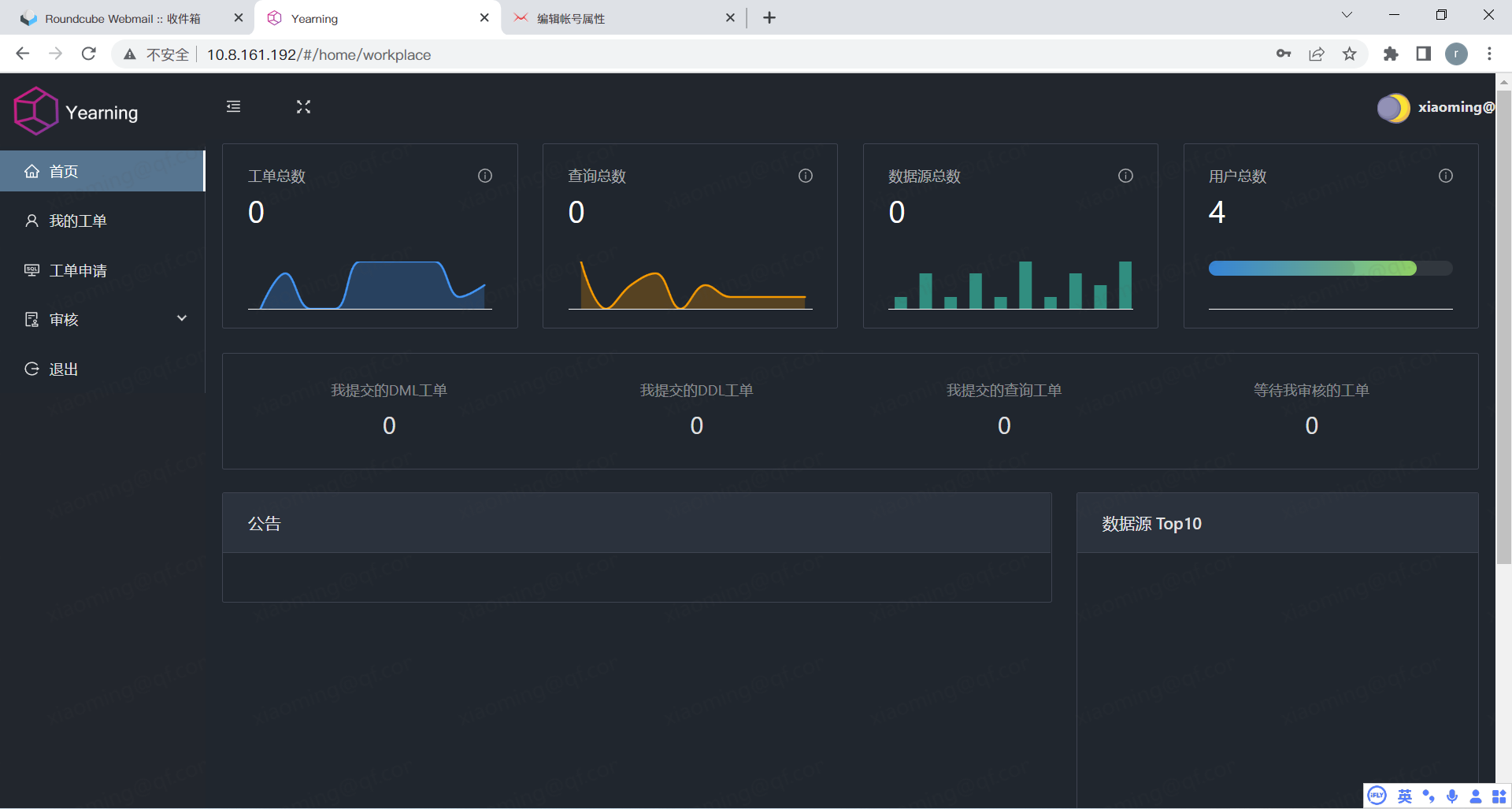Click the 我提交的DDL工单 label
This screenshot has height=809, width=1512.
pos(696,390)
